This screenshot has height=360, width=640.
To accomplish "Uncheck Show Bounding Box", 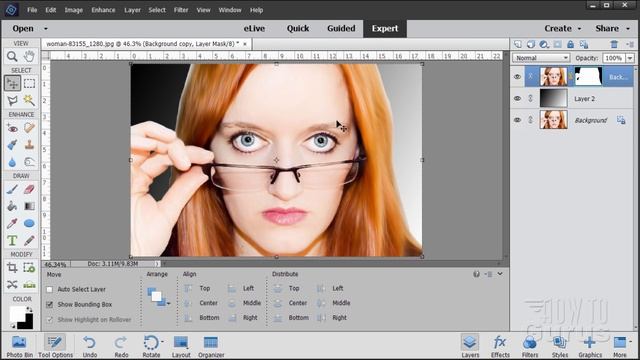I will tap(50, 304).
